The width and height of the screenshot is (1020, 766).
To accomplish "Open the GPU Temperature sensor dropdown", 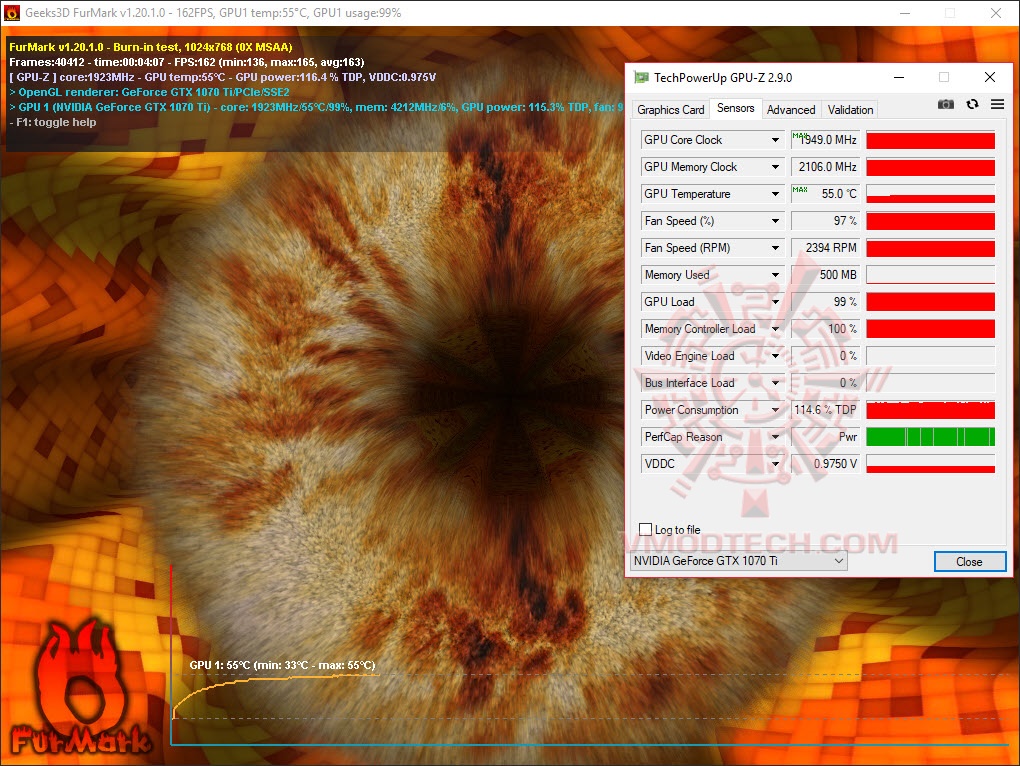I will 775,194.
